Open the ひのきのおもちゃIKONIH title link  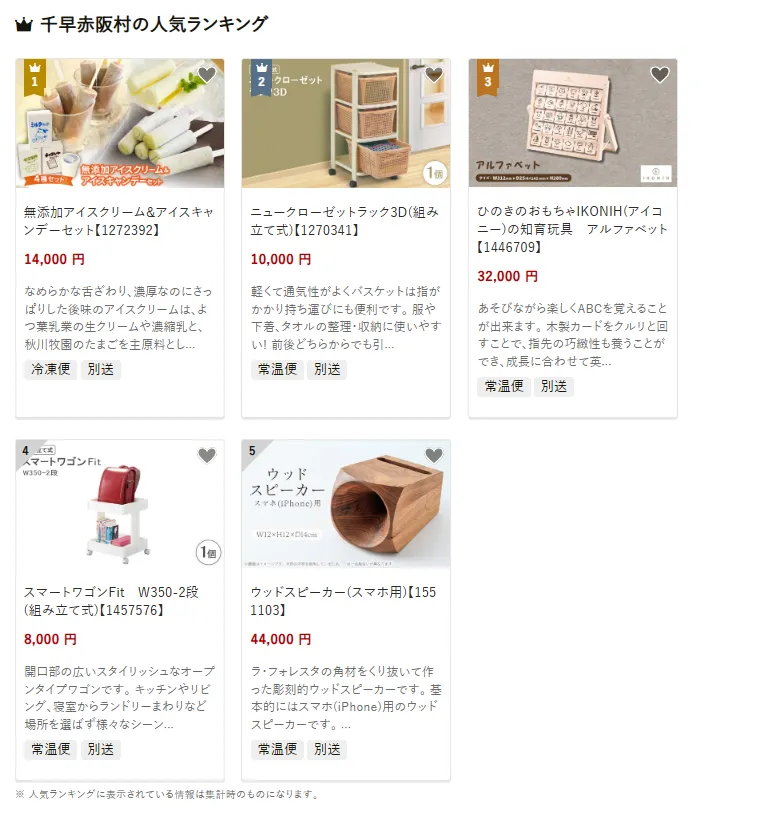point(572,229)
